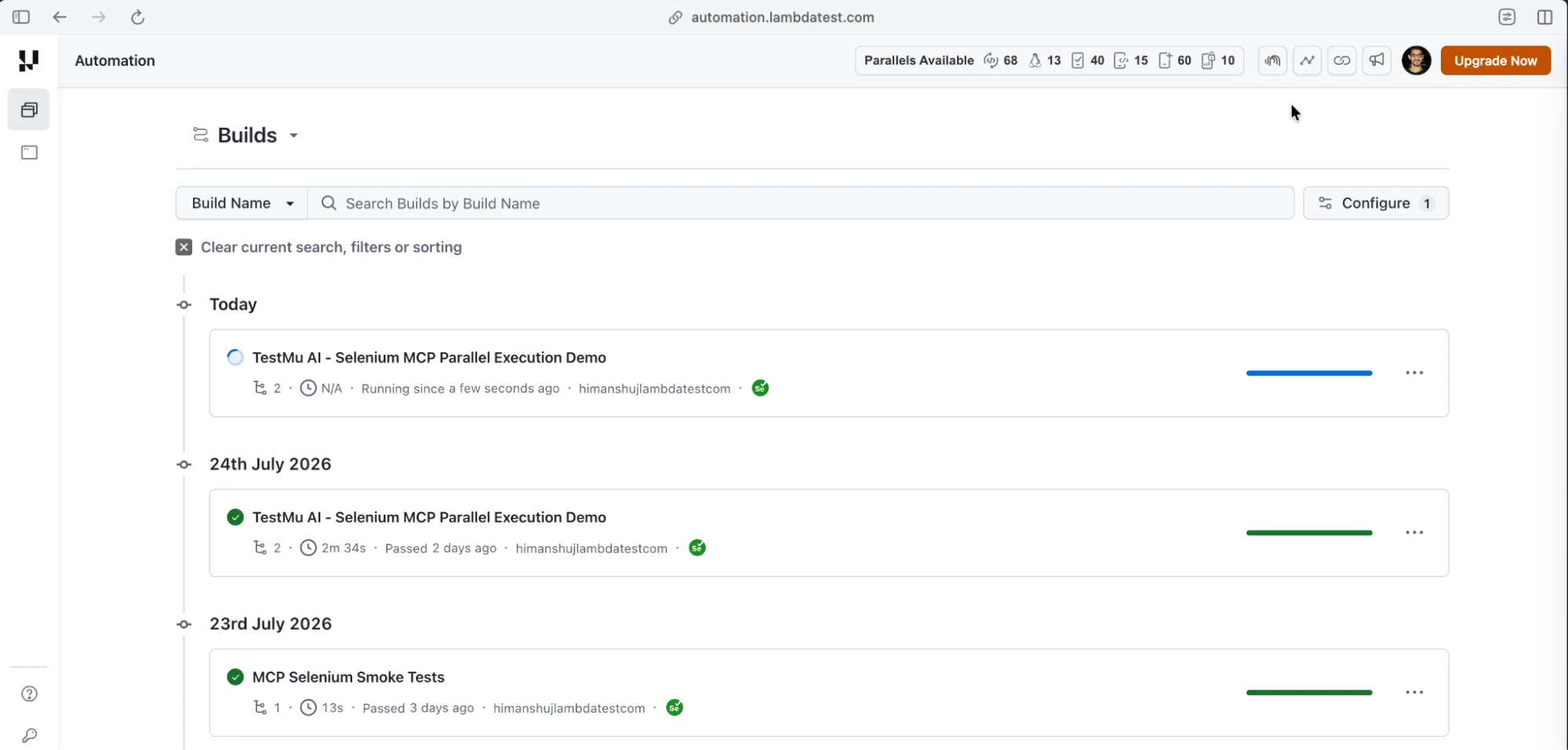Click the parallels count 68 icon

click(991, 60)
